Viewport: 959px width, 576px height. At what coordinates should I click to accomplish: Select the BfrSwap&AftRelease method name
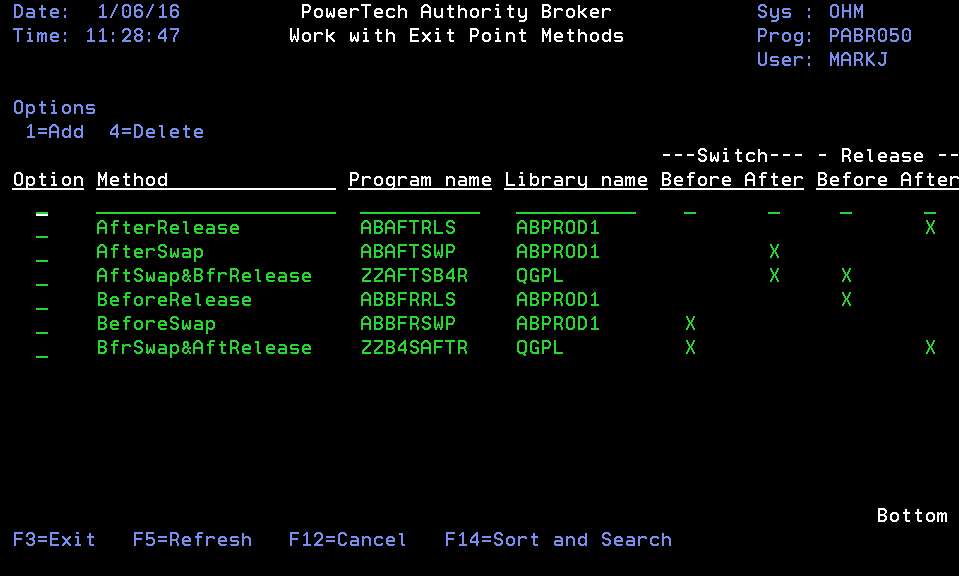[204, 347]
